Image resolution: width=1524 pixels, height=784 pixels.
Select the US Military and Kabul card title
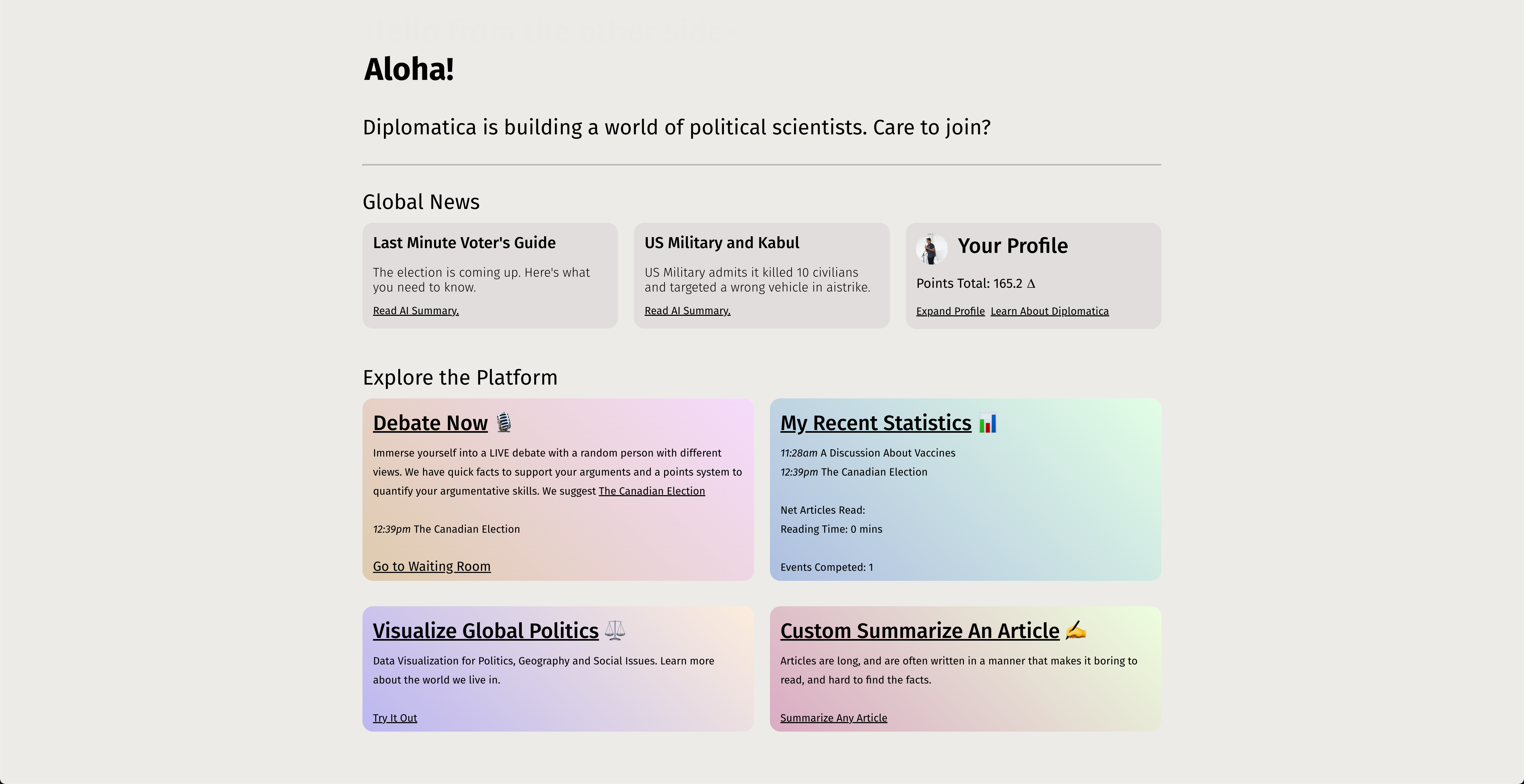point(721,243)
